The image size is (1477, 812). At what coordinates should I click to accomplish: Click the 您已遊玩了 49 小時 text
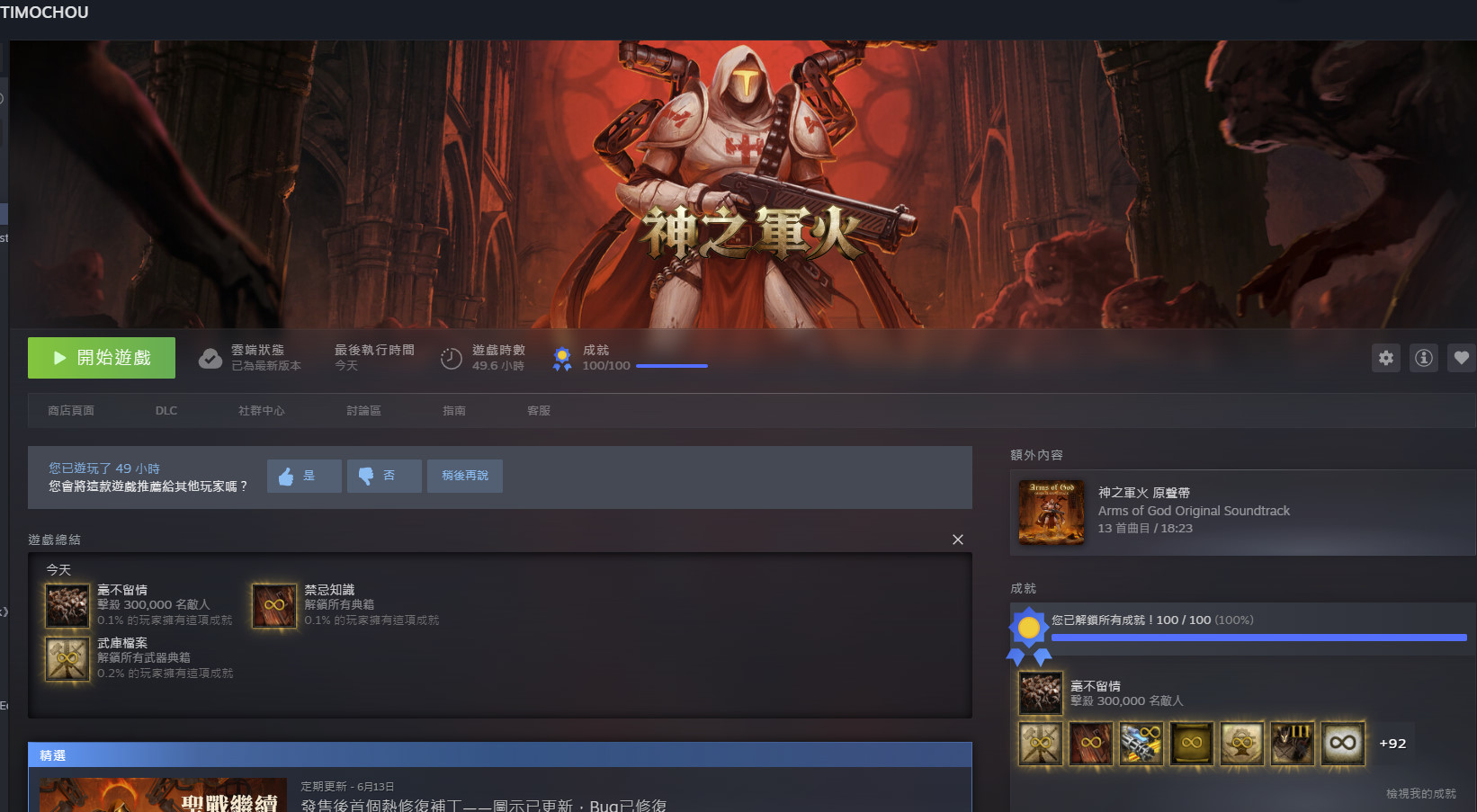(104, 468)
